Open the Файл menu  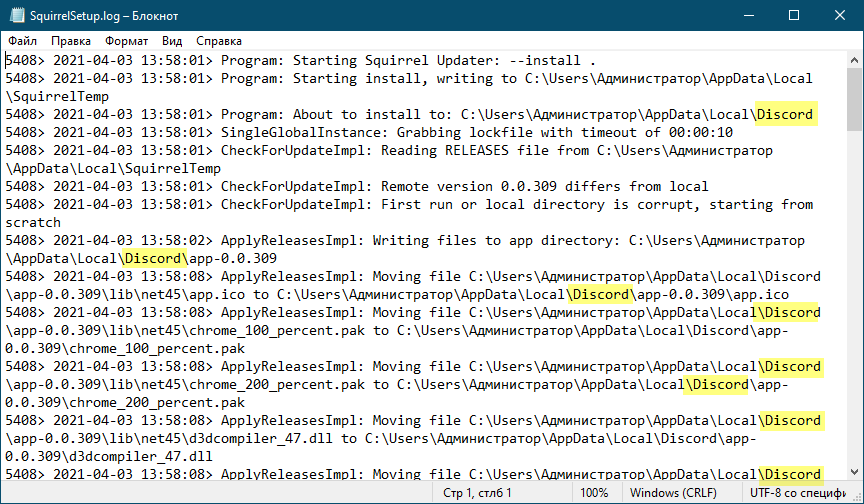[22, 42]
